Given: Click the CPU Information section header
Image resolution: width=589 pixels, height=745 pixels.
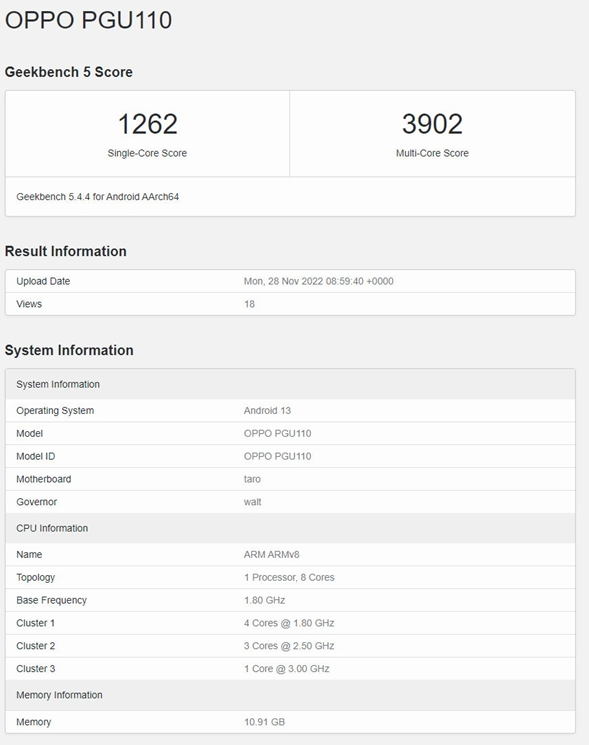Looking at the screenshot, I should [290, 528].
